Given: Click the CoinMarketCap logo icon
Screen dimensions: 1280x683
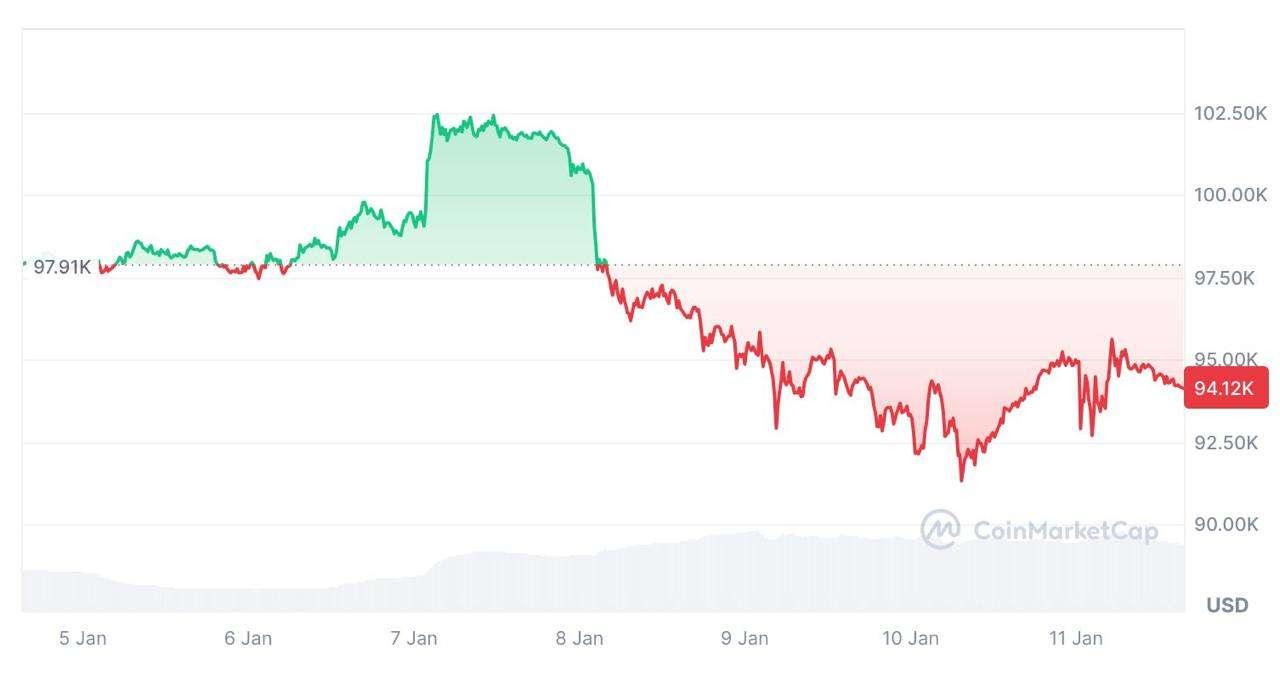Looking at the screenshot, I should tap(940, 530).
